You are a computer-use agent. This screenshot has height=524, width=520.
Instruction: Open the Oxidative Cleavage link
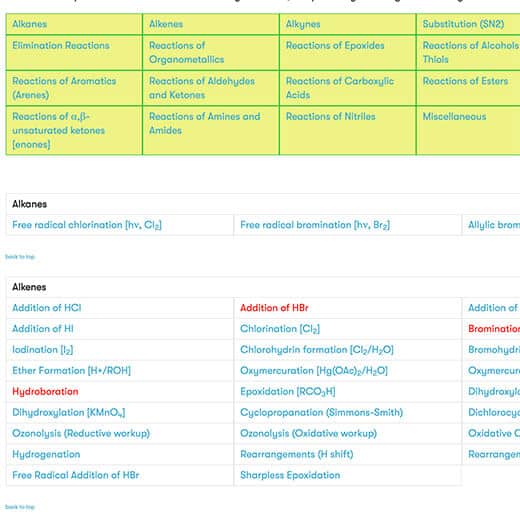(x=494, y=433)
